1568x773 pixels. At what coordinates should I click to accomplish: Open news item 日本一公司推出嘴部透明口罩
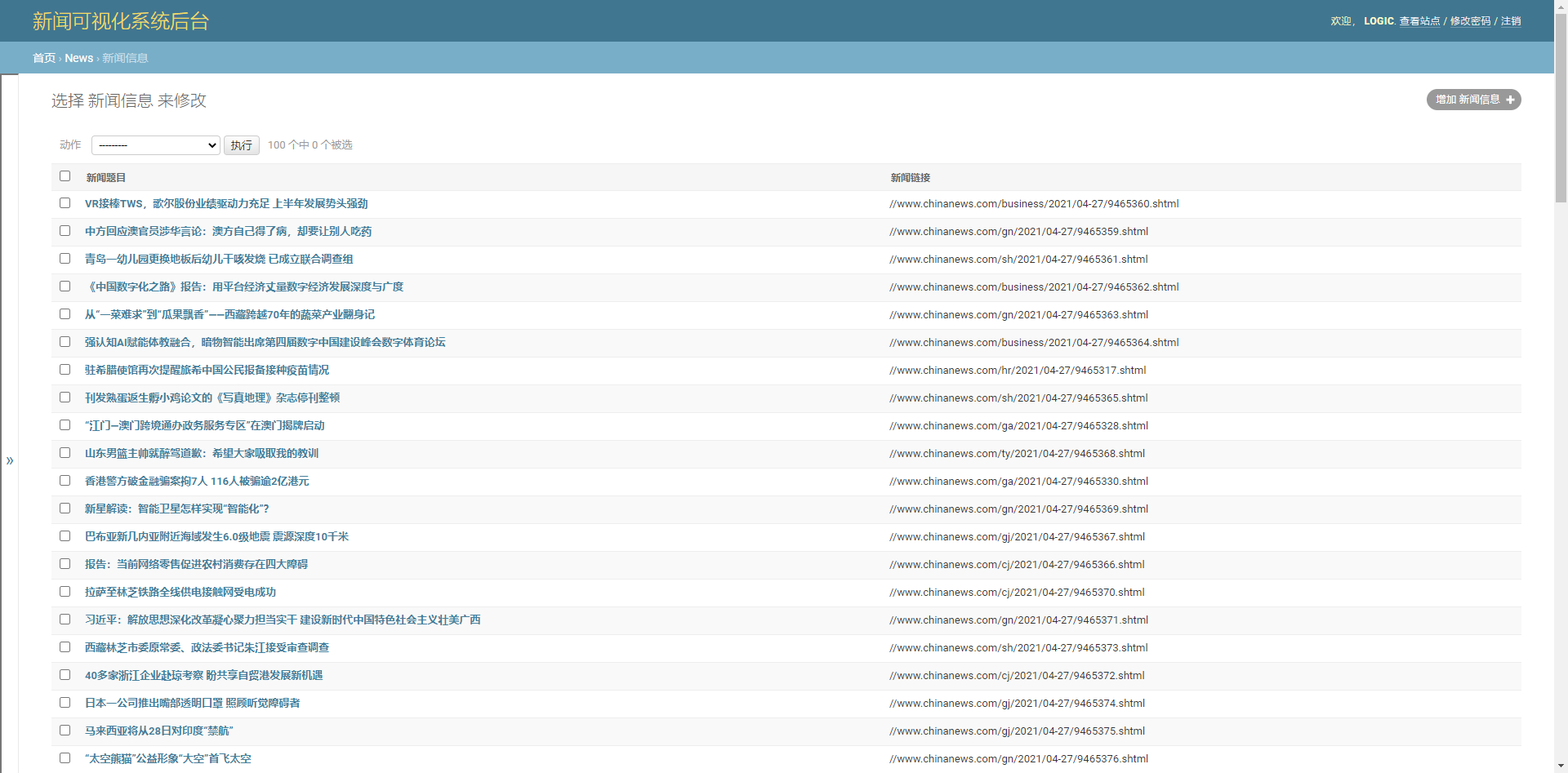pos(192,703)
